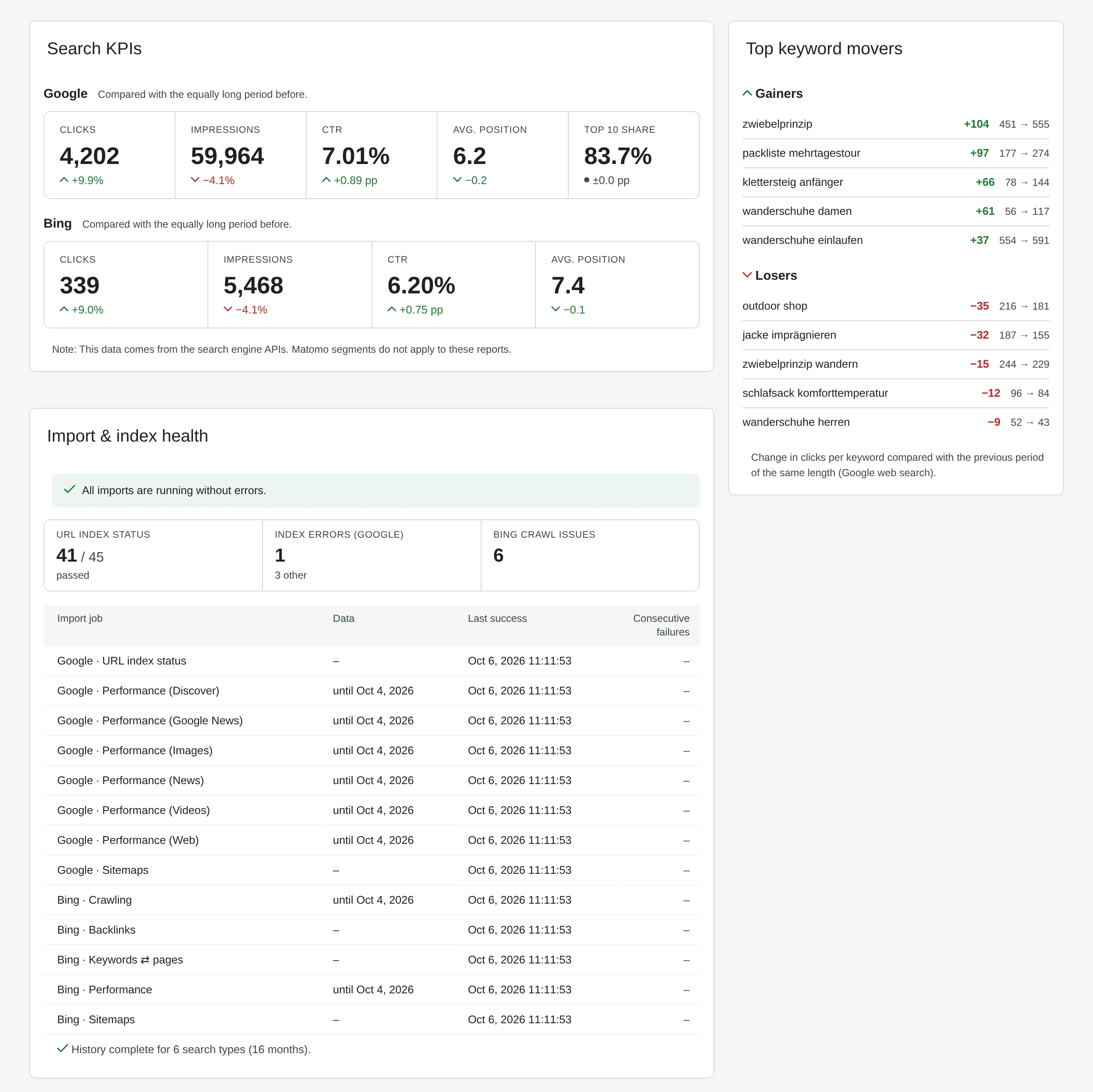
Task: Click the down chevron icon beside Losers
Action: (x=747, y=275)
